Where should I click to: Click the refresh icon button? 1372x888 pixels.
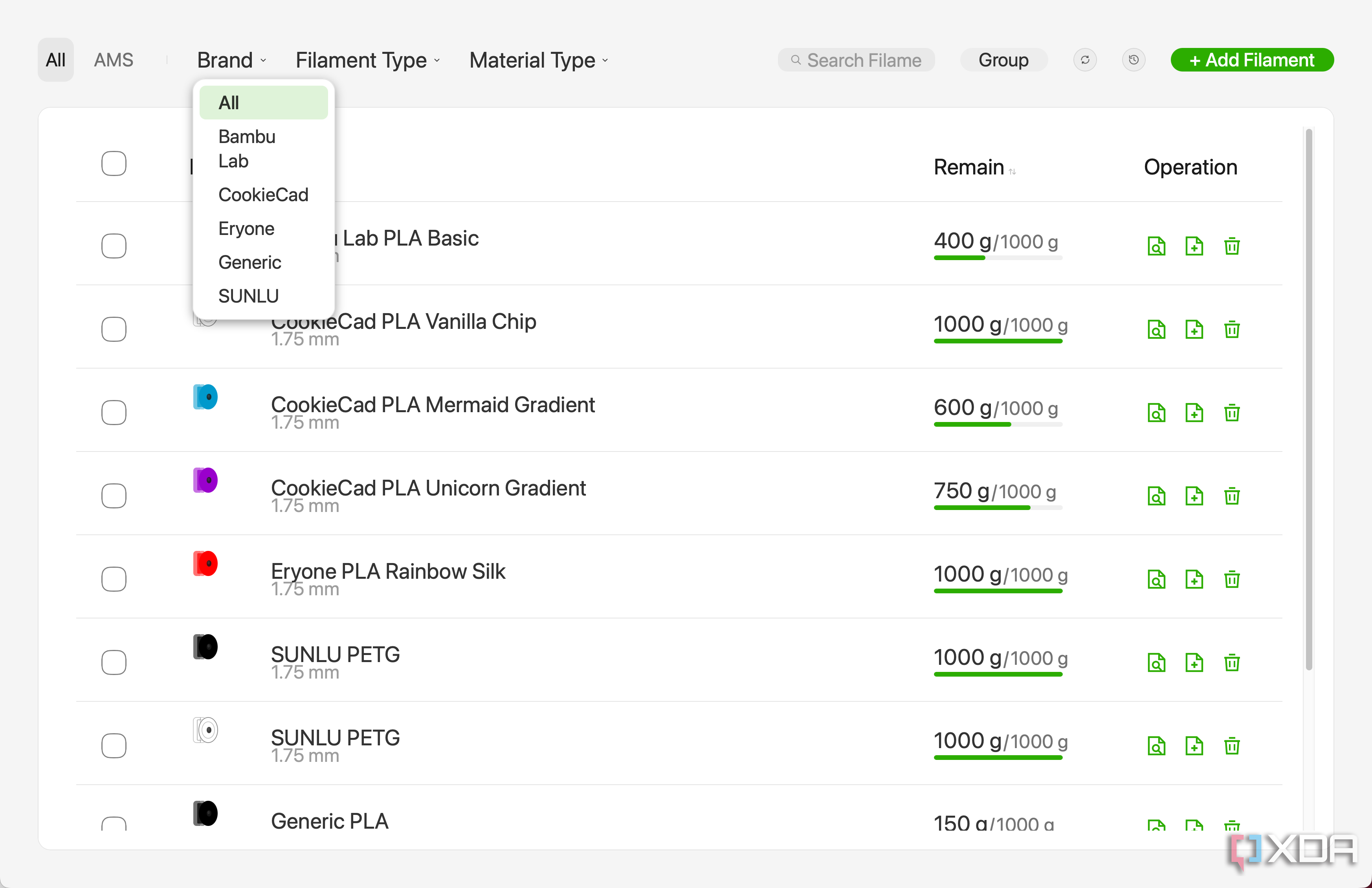coord(1084,60)
